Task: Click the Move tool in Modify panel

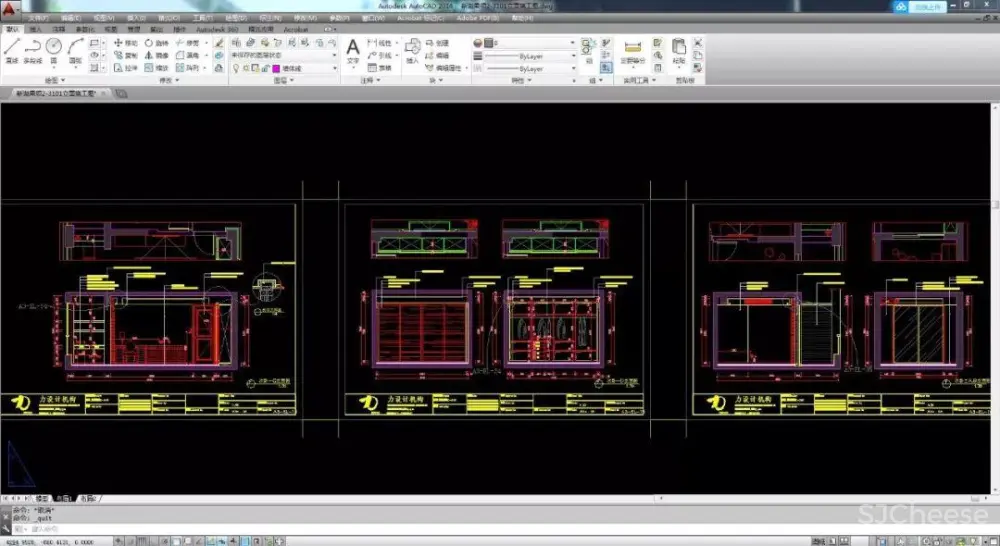Action: pyautogui.click(x=125, y=43)
